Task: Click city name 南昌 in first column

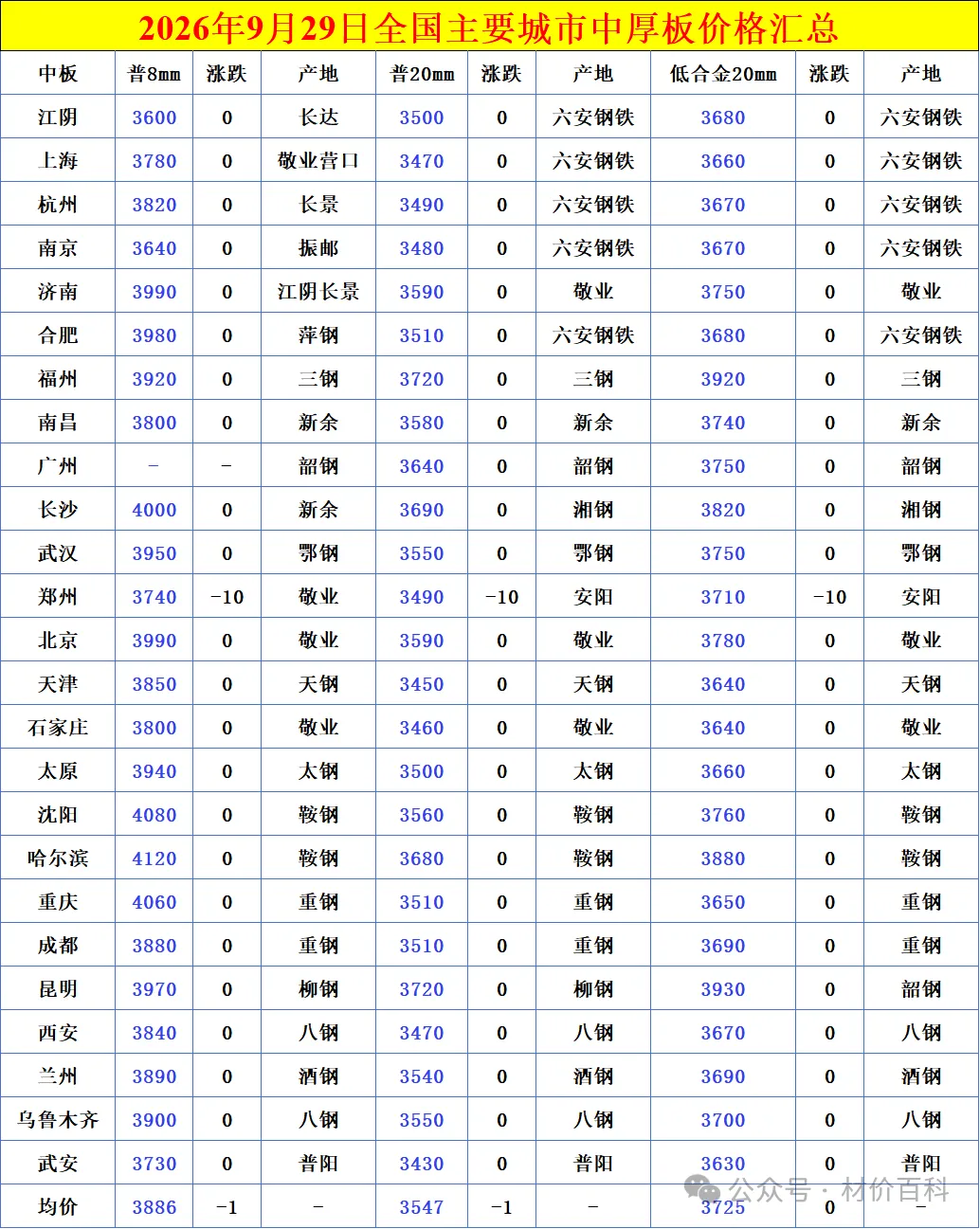Action: [58, 423]
